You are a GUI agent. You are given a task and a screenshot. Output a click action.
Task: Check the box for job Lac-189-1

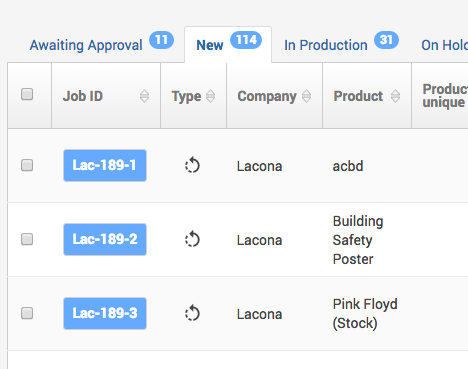[x=27, y=165]
